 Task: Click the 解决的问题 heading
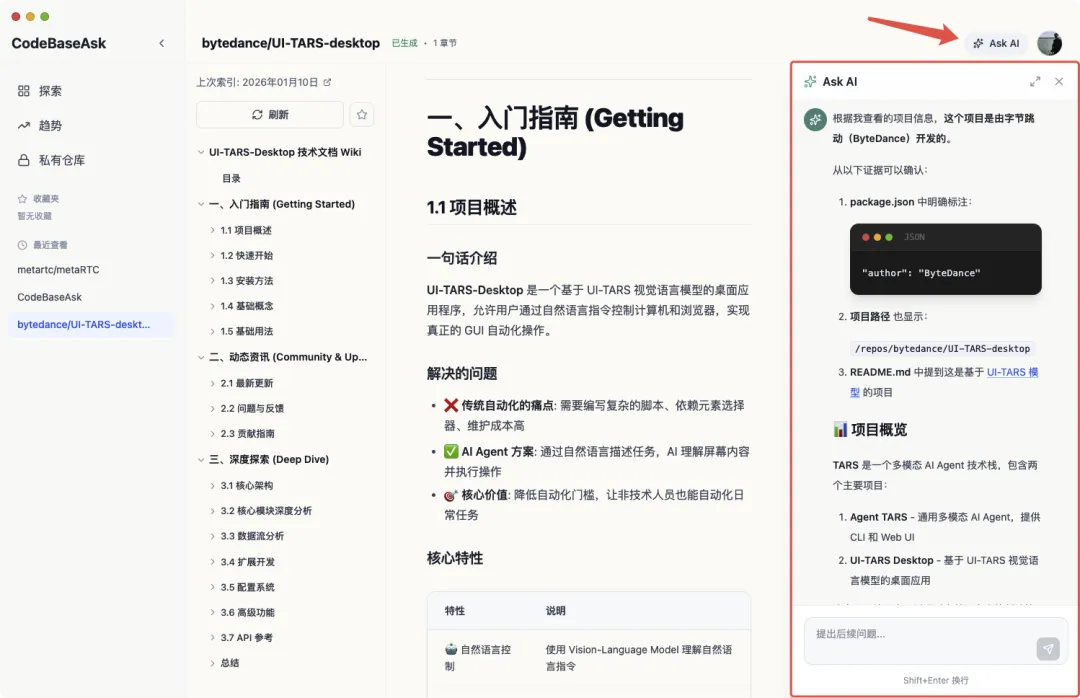point(461,373)
